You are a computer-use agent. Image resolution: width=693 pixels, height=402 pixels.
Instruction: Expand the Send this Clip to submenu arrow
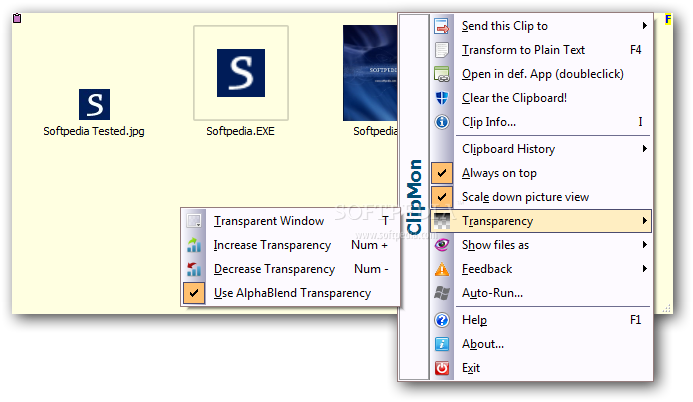(645, 26)
